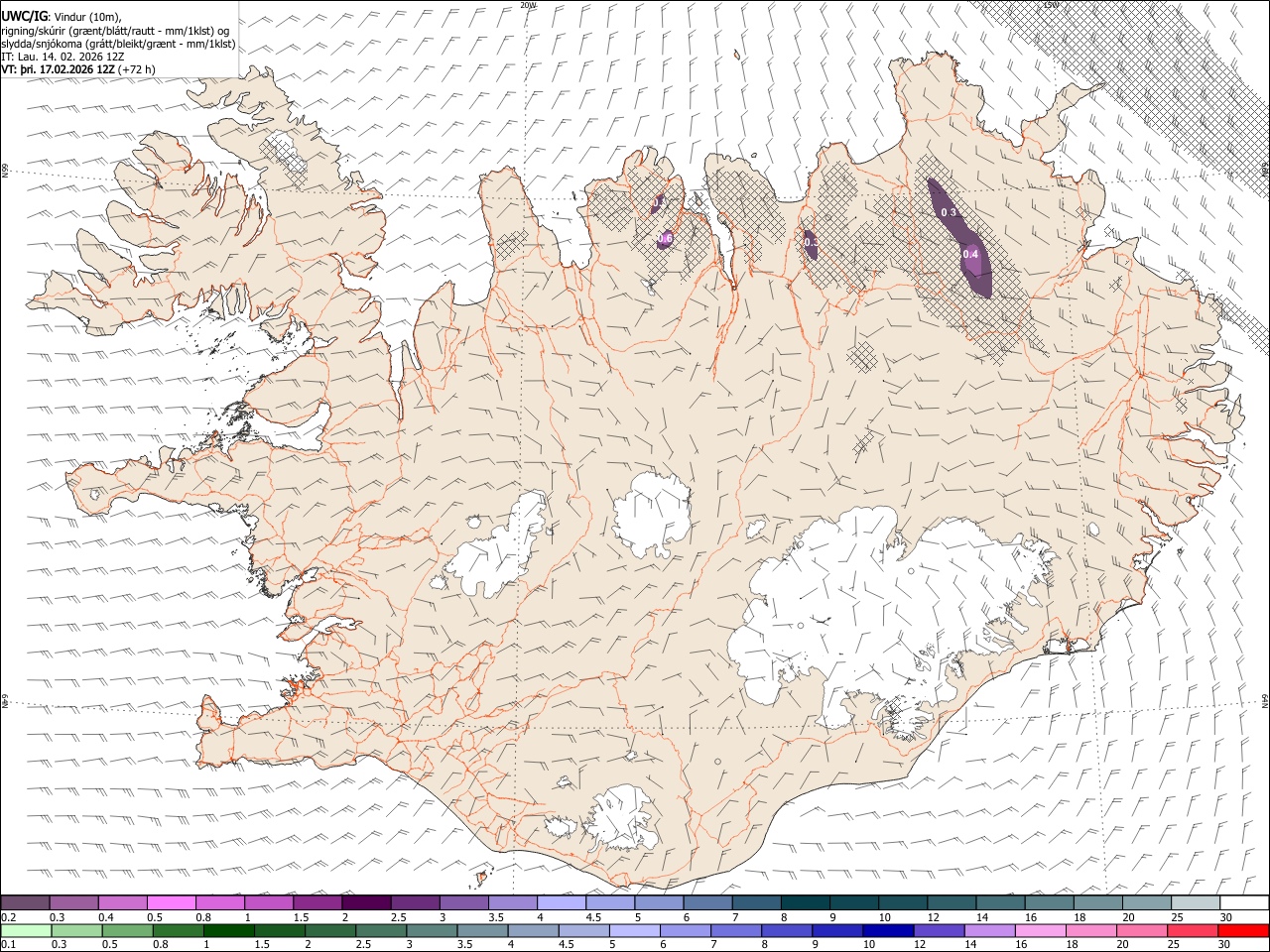The height and width of the screenshot is (952, 1270).
Task: Click the violet swatch at 12 on the lower scale
Action: (939, 930)
